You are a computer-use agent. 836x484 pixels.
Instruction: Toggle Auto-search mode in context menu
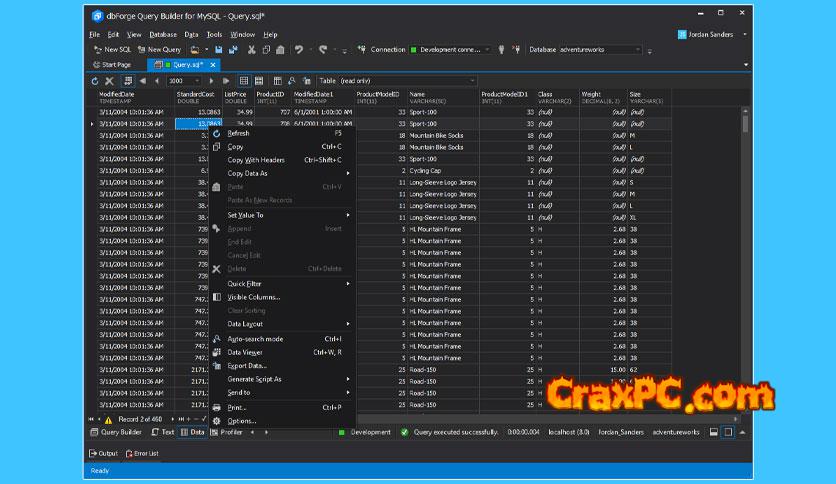click(255, 339)
